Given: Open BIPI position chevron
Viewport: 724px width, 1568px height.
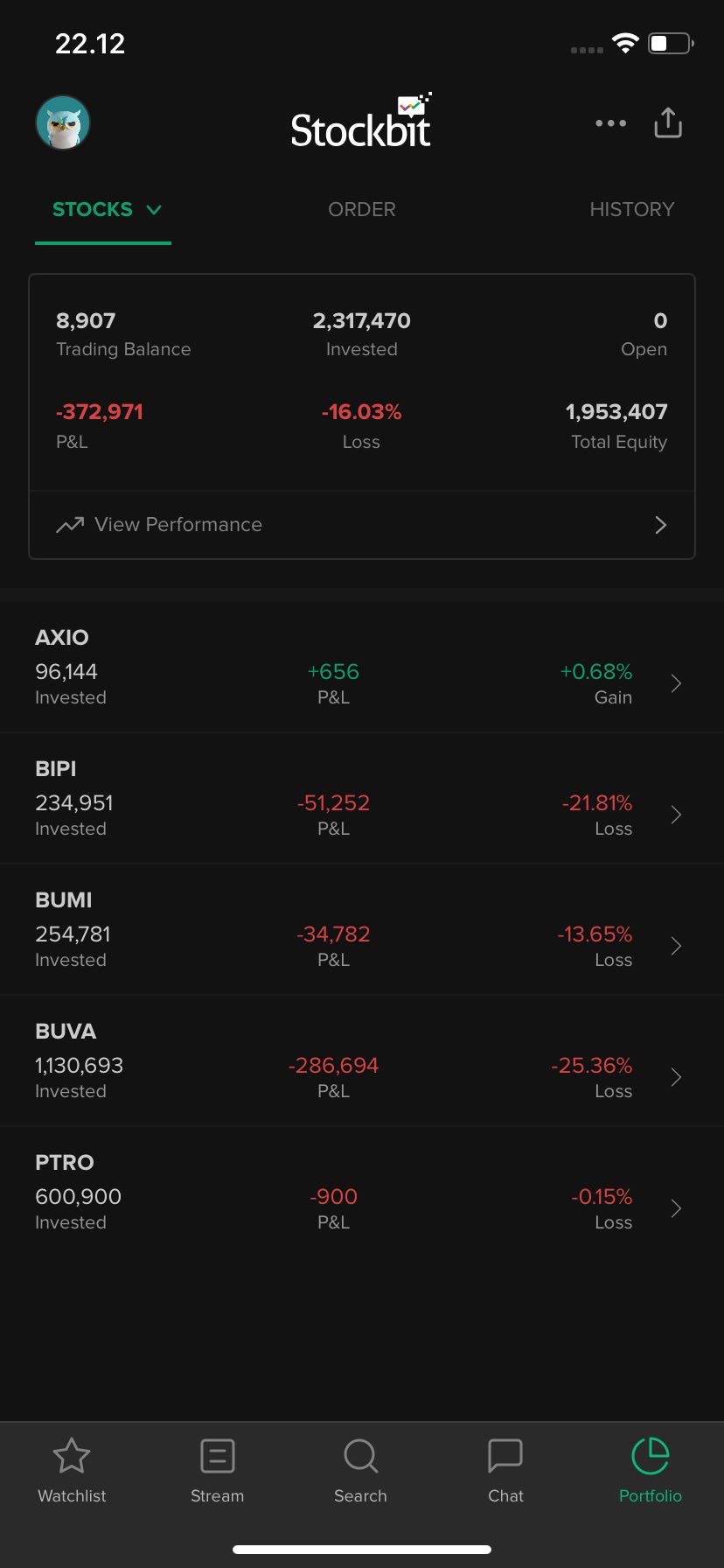Looking at the screenshot, I should [x=676, y=815].
